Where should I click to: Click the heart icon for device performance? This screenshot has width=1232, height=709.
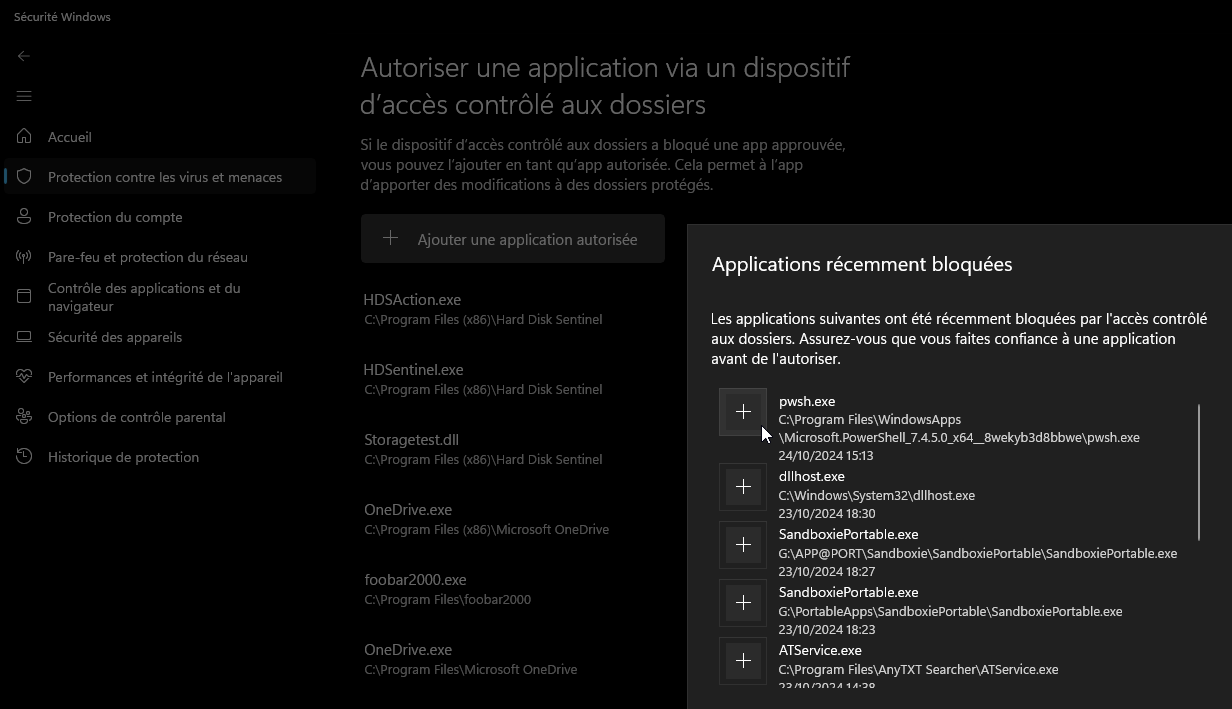24,377
